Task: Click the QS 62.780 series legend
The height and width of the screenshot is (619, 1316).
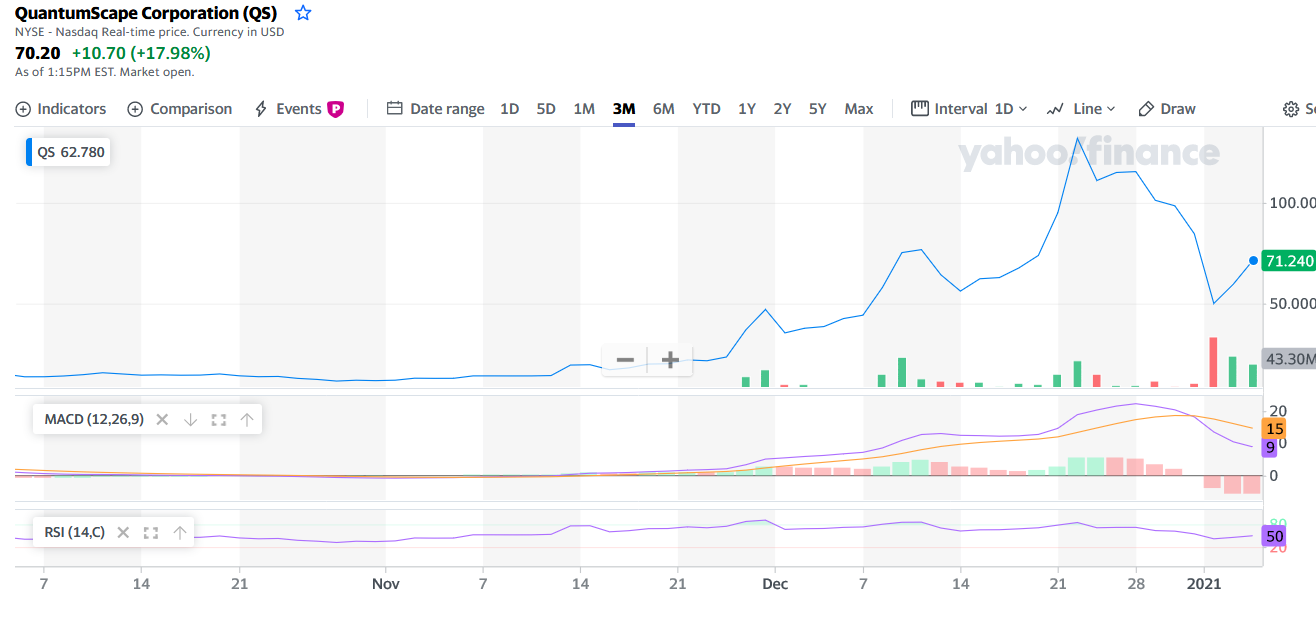Action: (x=70, y=153)
